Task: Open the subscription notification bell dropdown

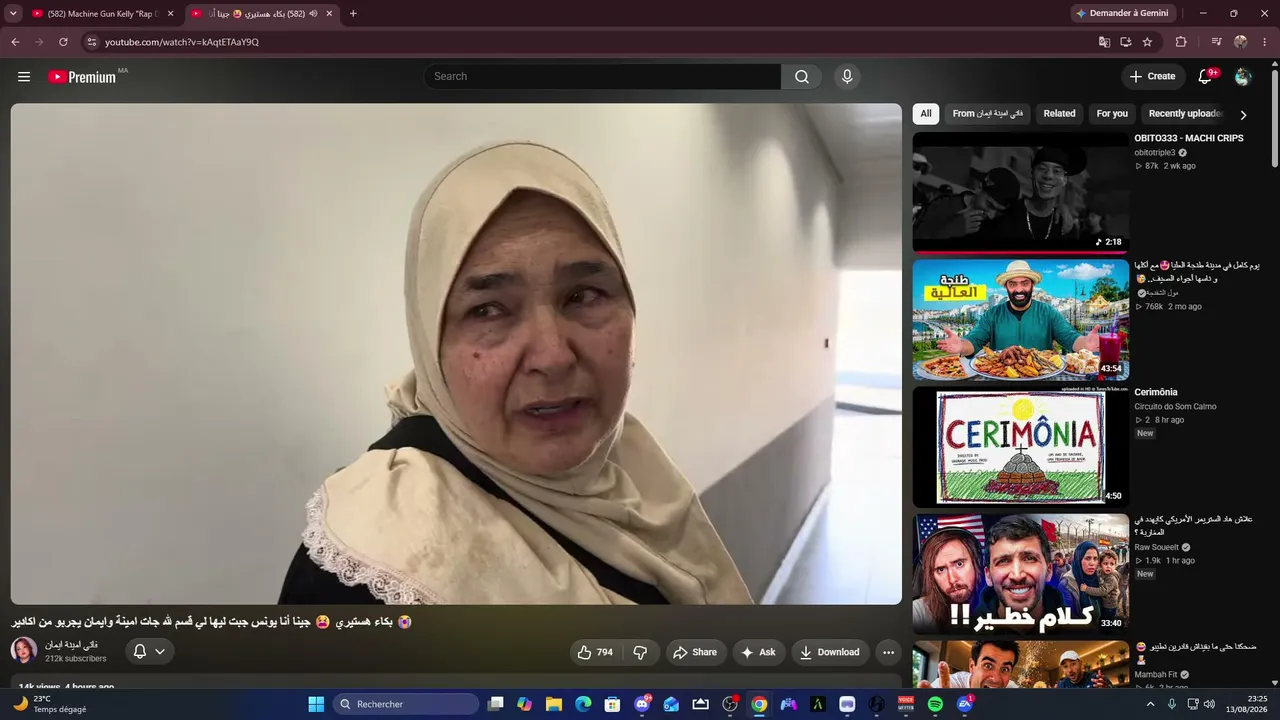Action: 150,652
